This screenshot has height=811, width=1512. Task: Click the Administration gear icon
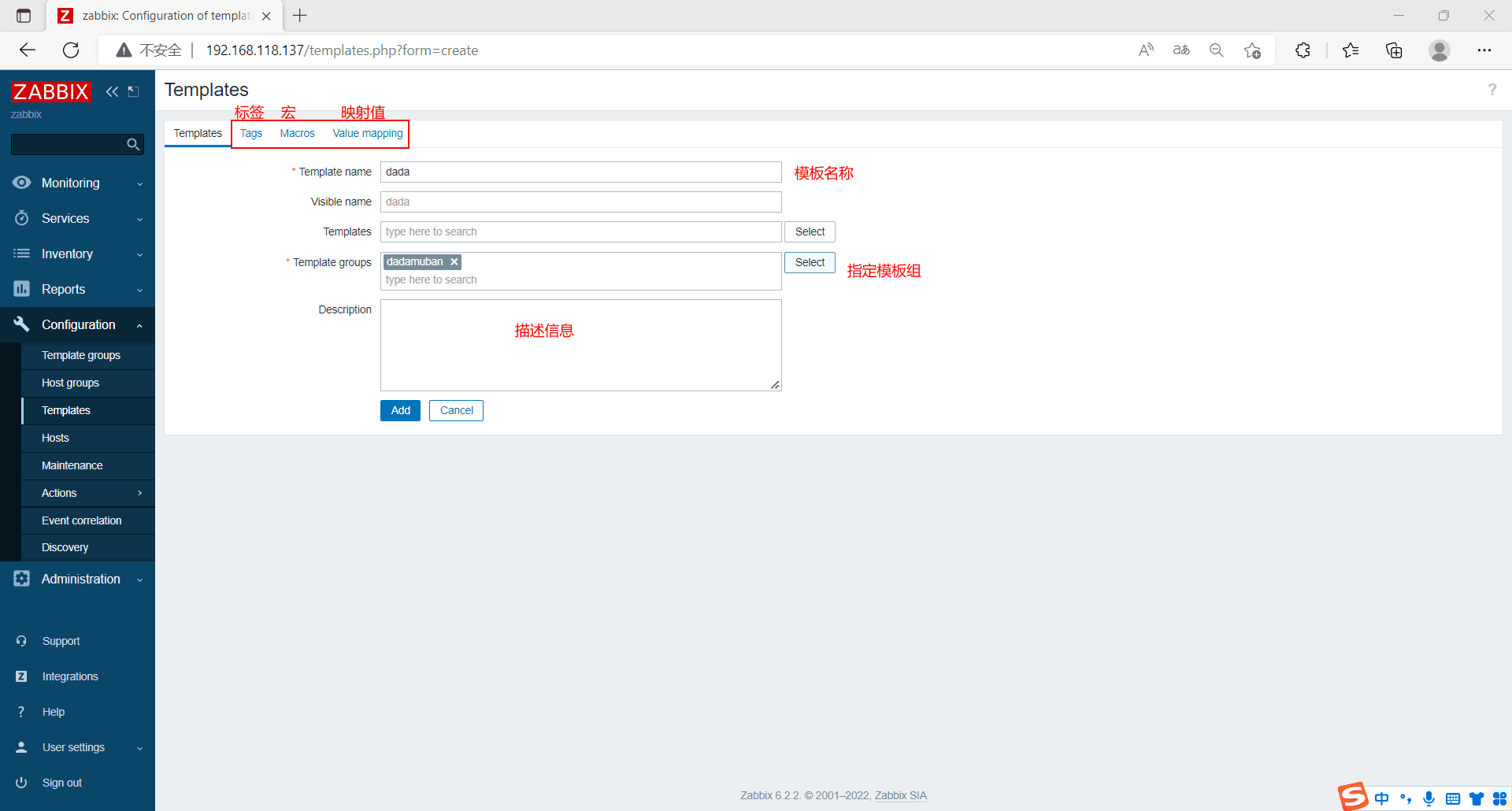coord(22,579)
